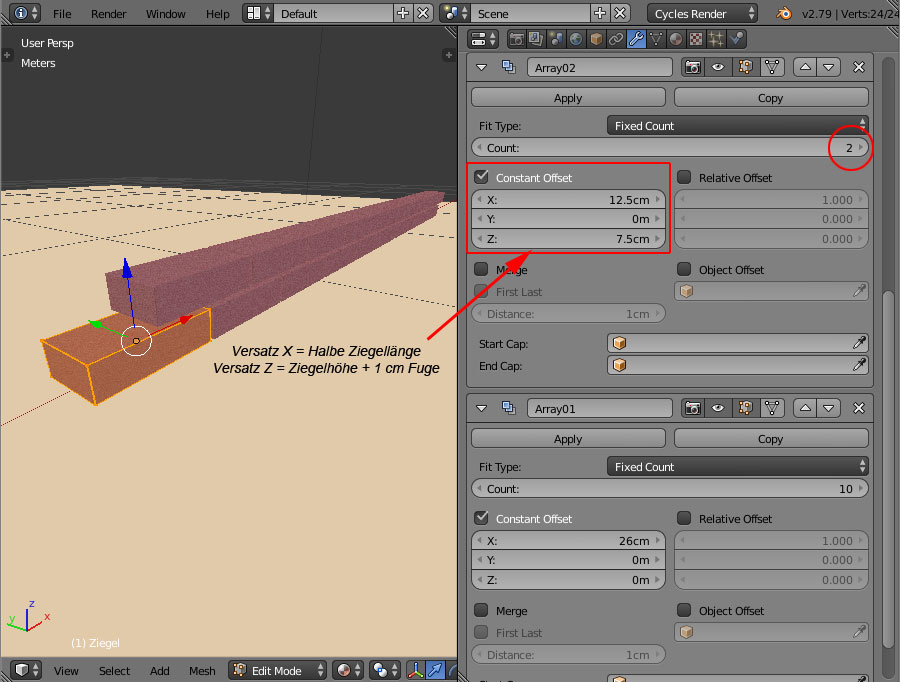Enable Relative Offset in the Array01 modifier
900x682 pixels.
(684, 518)
